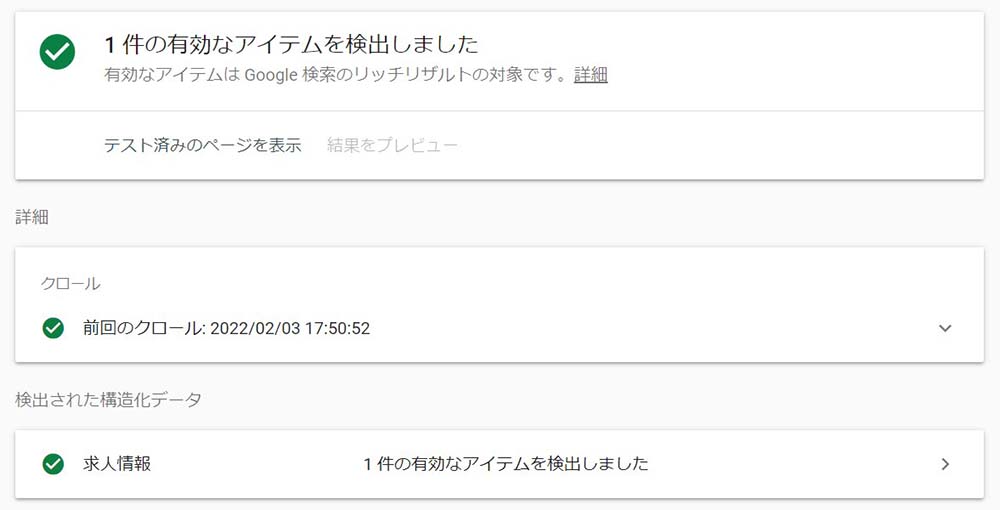The image size is (1000, 510).
Task: Click the 詳細 section heading
Action: click(x=32, y=218)
